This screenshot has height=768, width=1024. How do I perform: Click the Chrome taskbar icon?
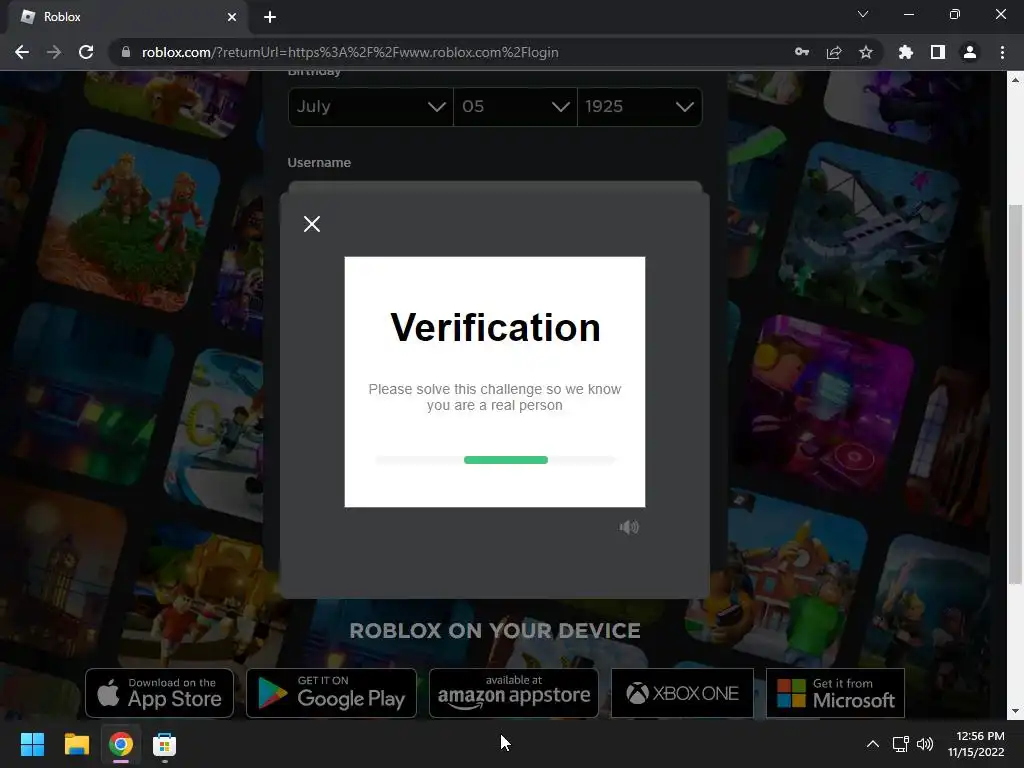click(x=121, y=744)
